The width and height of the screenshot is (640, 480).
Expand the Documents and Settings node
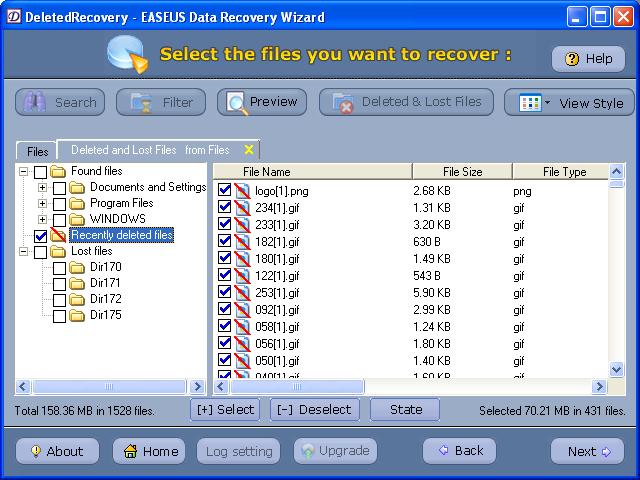click(42, 188)
